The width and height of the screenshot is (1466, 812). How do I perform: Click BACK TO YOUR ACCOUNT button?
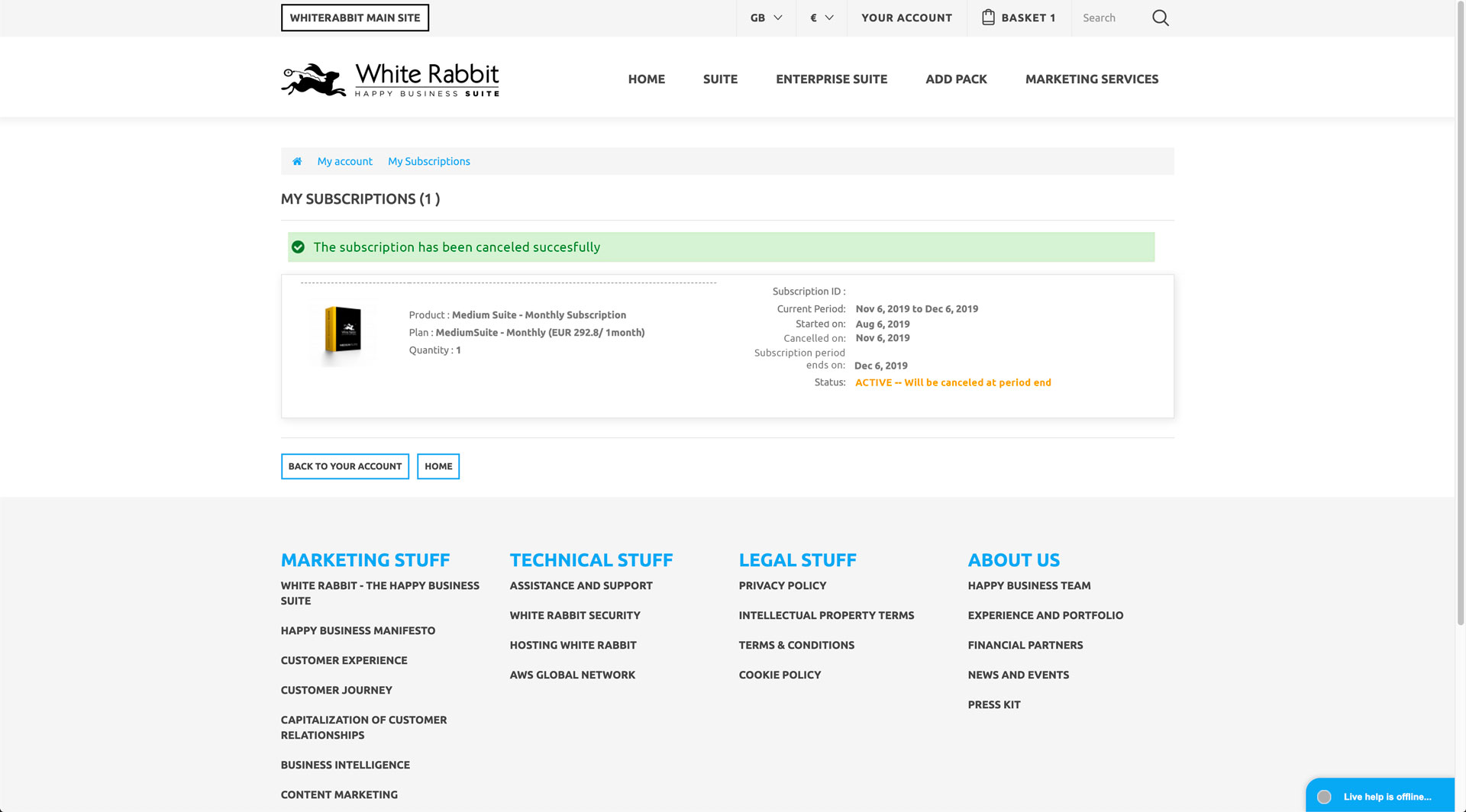coord(345,466)
